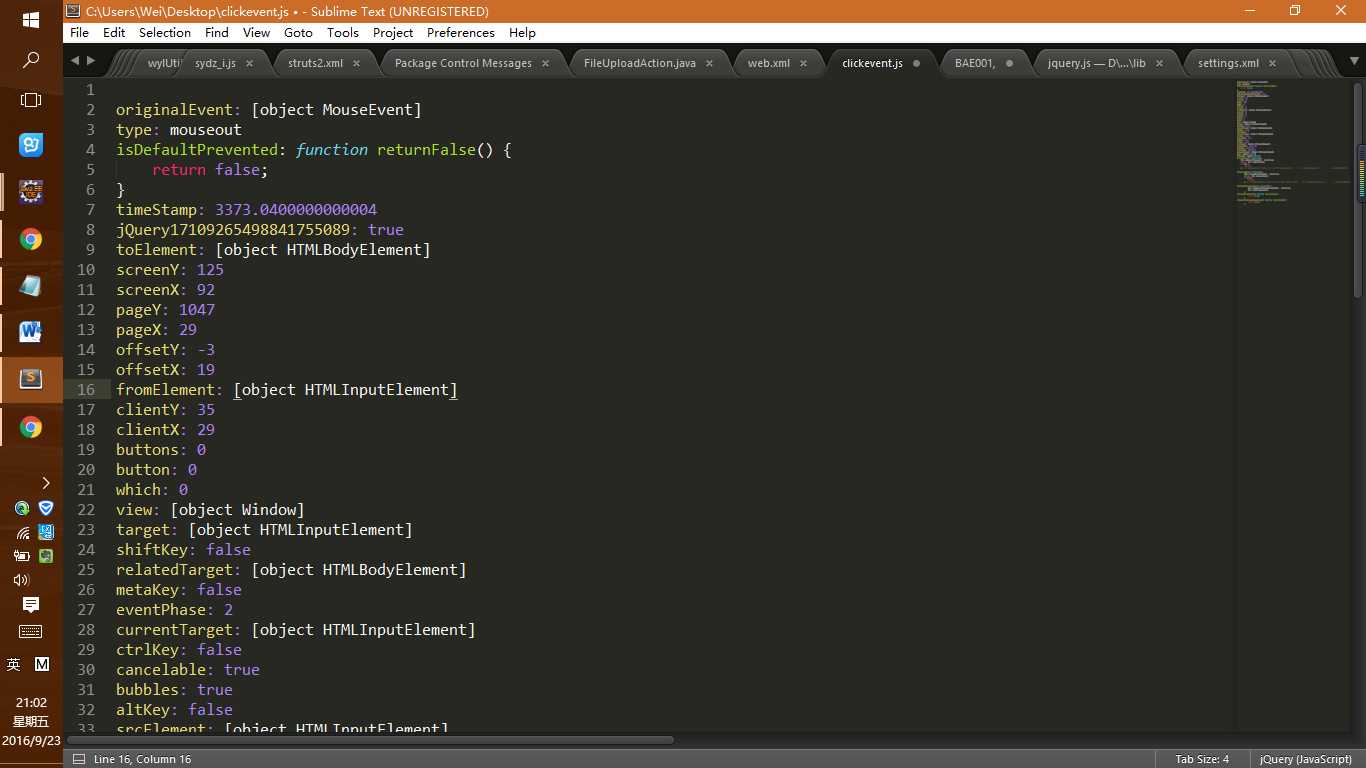Switch to the jquery.js tab

coord(1096,63)
